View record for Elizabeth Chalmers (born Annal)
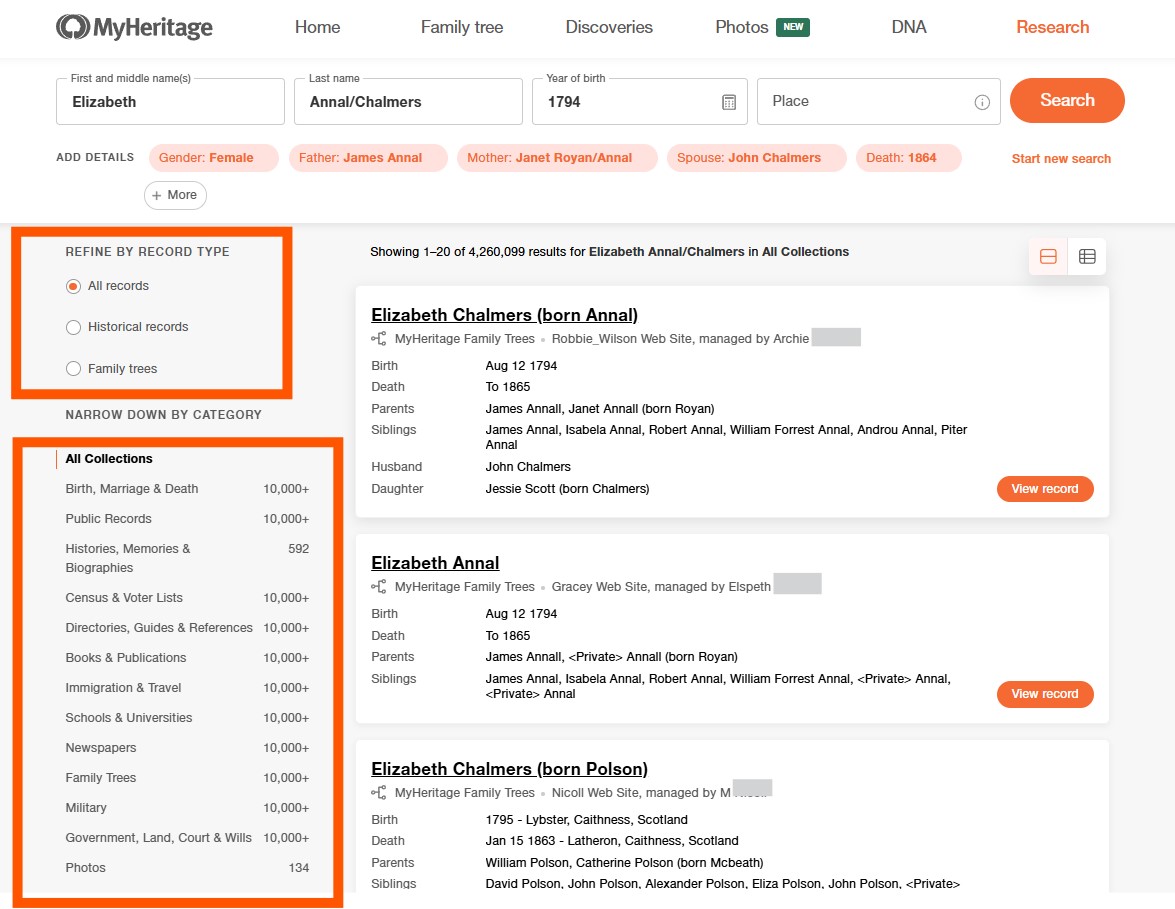The width and height of the screenshot is (1175, 909). coord(1044,489)
